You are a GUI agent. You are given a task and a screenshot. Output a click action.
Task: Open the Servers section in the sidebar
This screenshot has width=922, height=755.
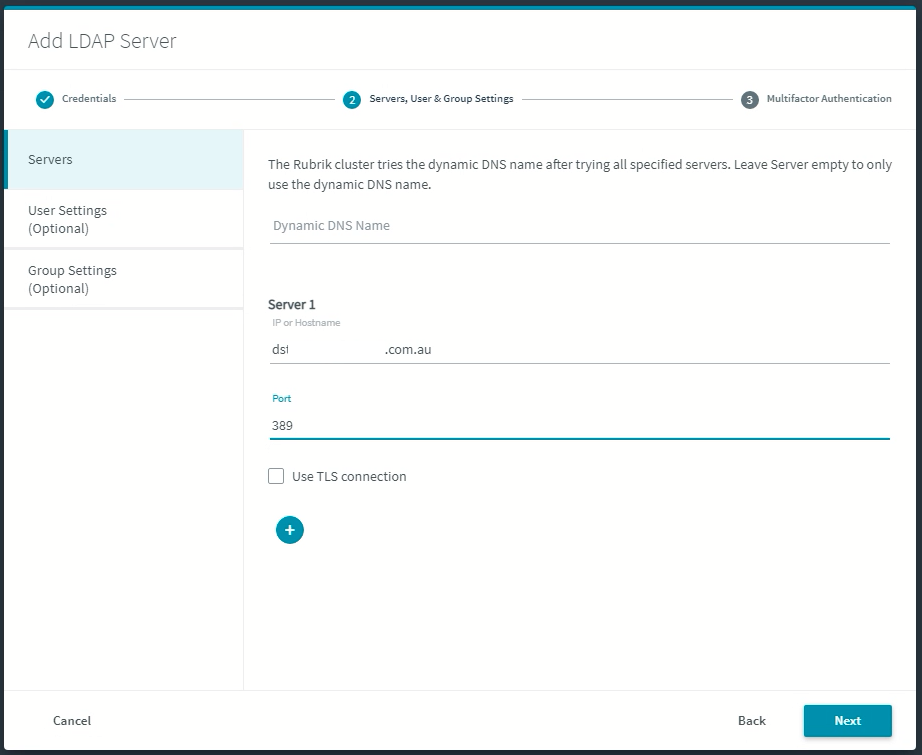[x=123, y=159]
